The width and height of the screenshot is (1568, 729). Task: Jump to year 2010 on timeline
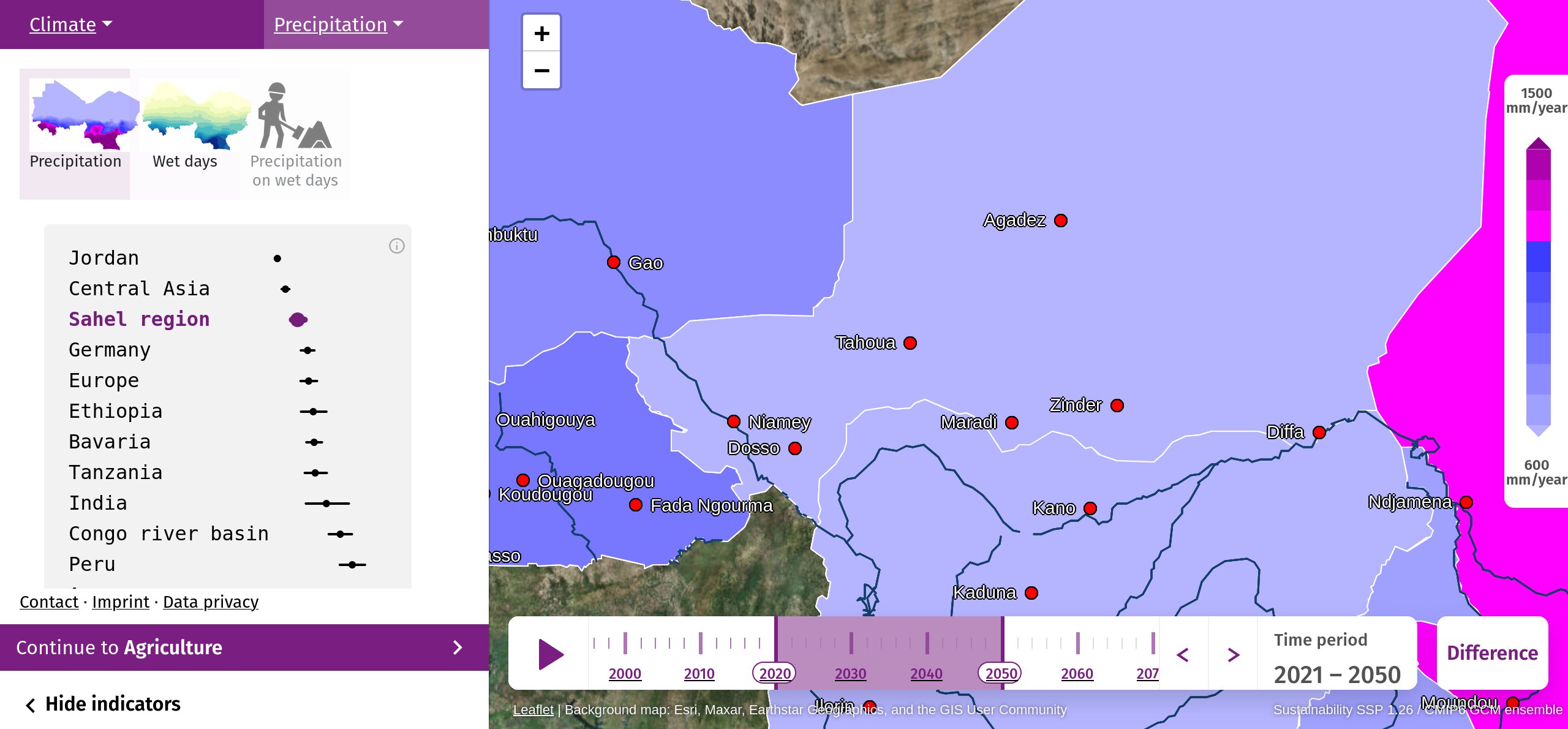[699, 674]
